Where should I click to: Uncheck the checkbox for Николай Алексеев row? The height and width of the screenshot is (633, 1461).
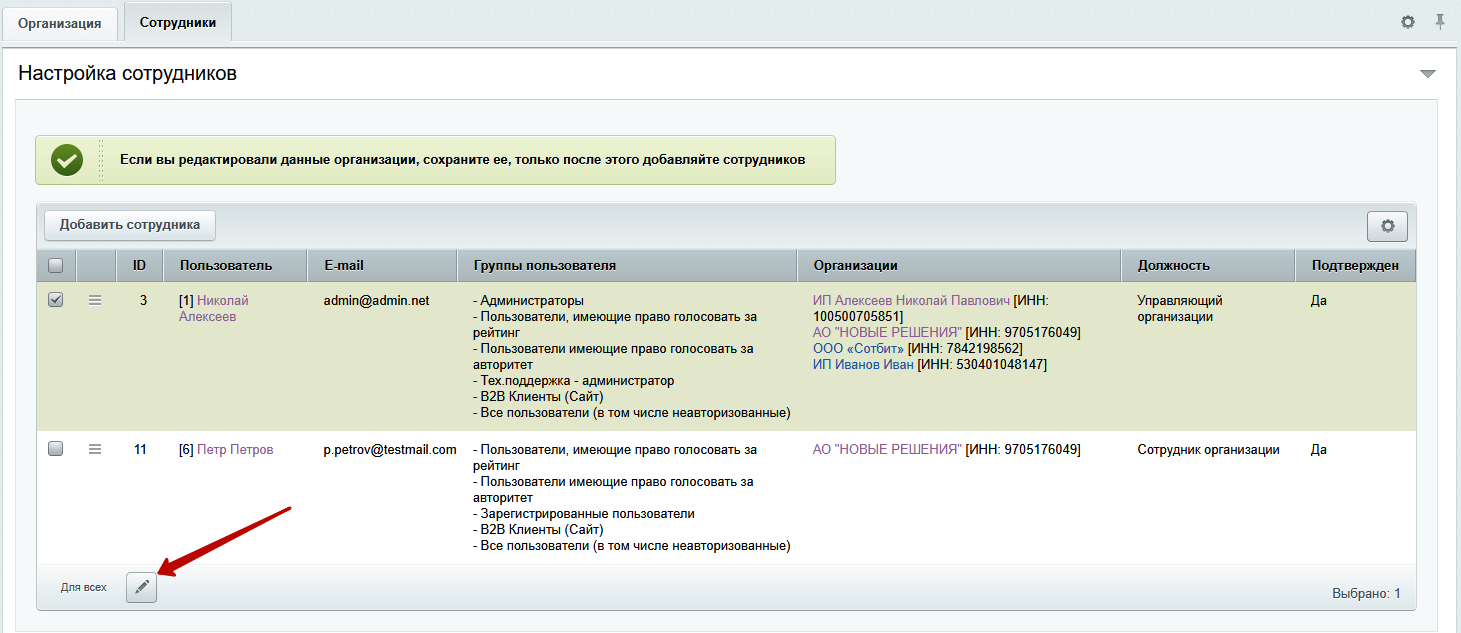pos(56,300)
